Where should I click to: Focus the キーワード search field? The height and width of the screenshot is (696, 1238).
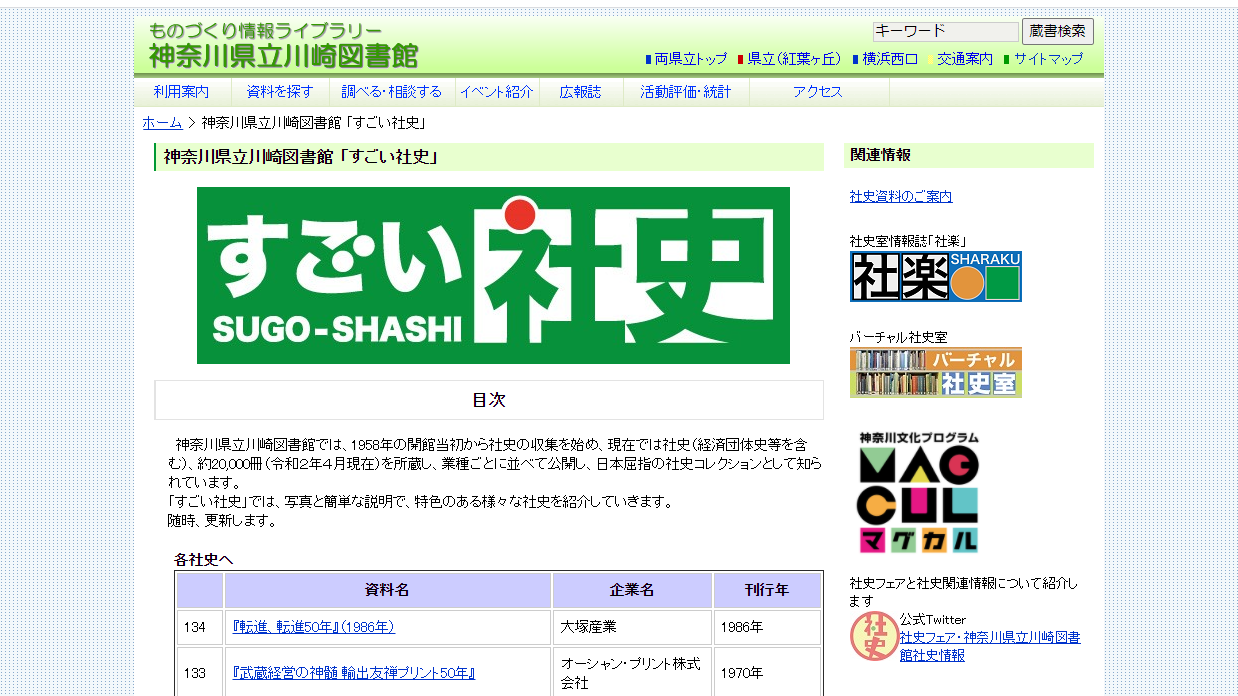(945, 31)
